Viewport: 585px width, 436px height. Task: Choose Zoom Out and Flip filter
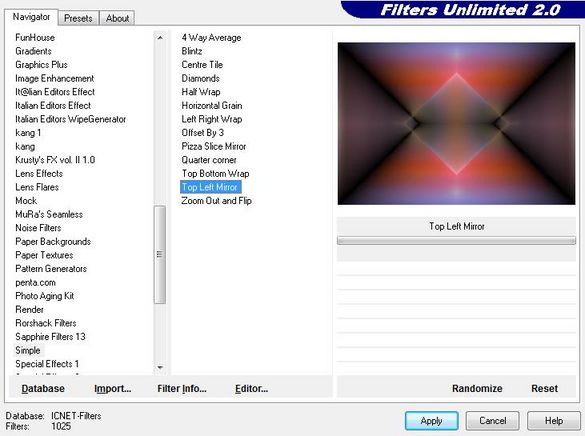[216, 201]
